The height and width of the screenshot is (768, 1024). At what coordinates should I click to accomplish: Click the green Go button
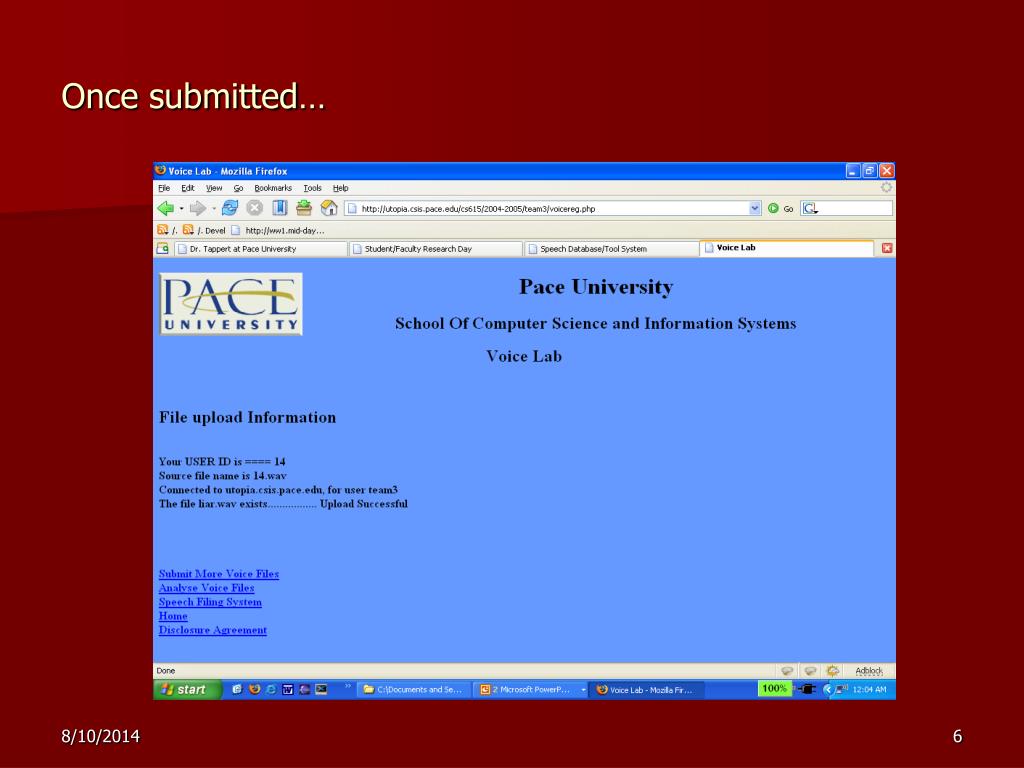[780, 208]
